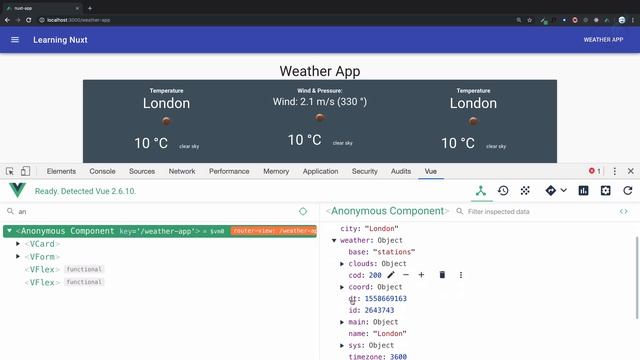Collapse the weather Object

334,240
